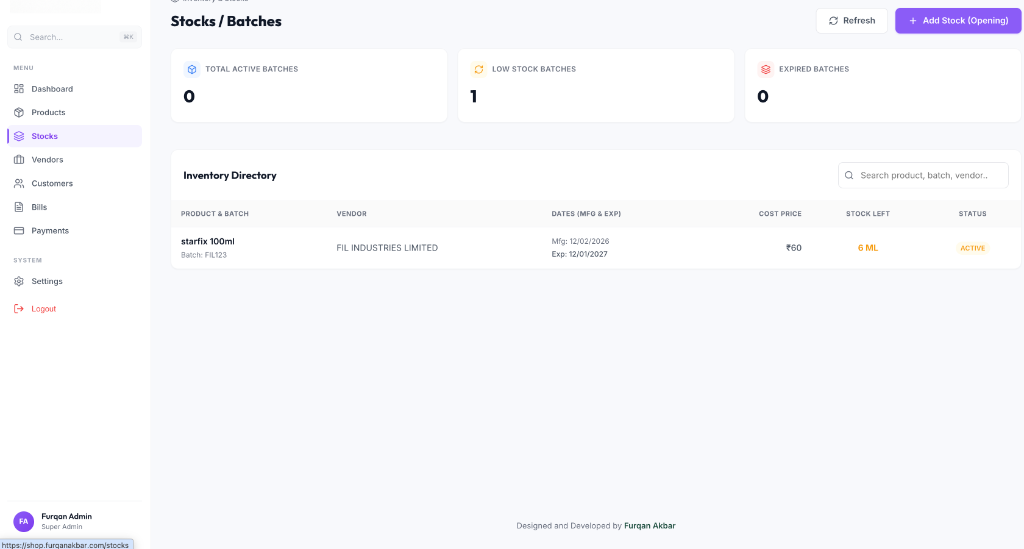Click the Low Stock Batches refresh icon
Image resolution: width=1024 pixels, height=549 pixels.
479,69
